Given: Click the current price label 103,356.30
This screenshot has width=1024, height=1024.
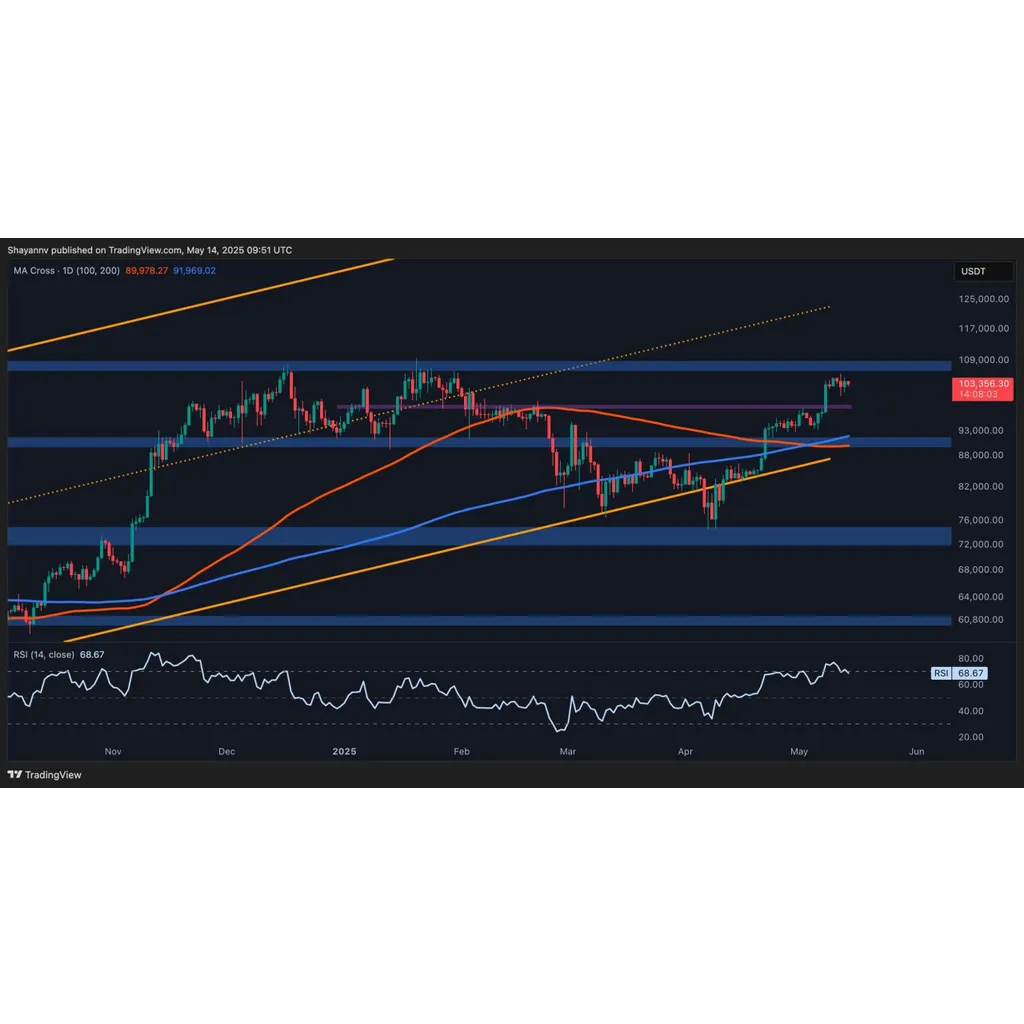Looking at the screenshot, I should 983,384.
